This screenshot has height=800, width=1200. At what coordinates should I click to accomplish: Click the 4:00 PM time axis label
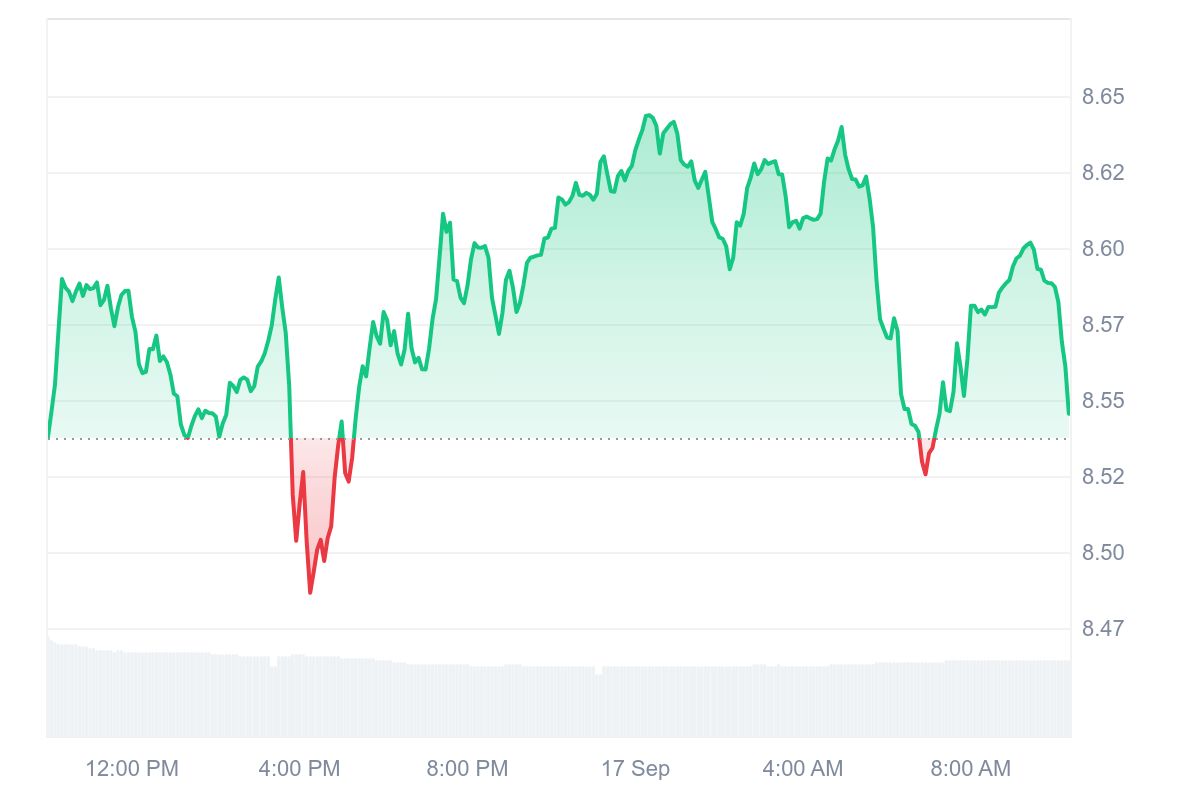click(x=299, y=769)
